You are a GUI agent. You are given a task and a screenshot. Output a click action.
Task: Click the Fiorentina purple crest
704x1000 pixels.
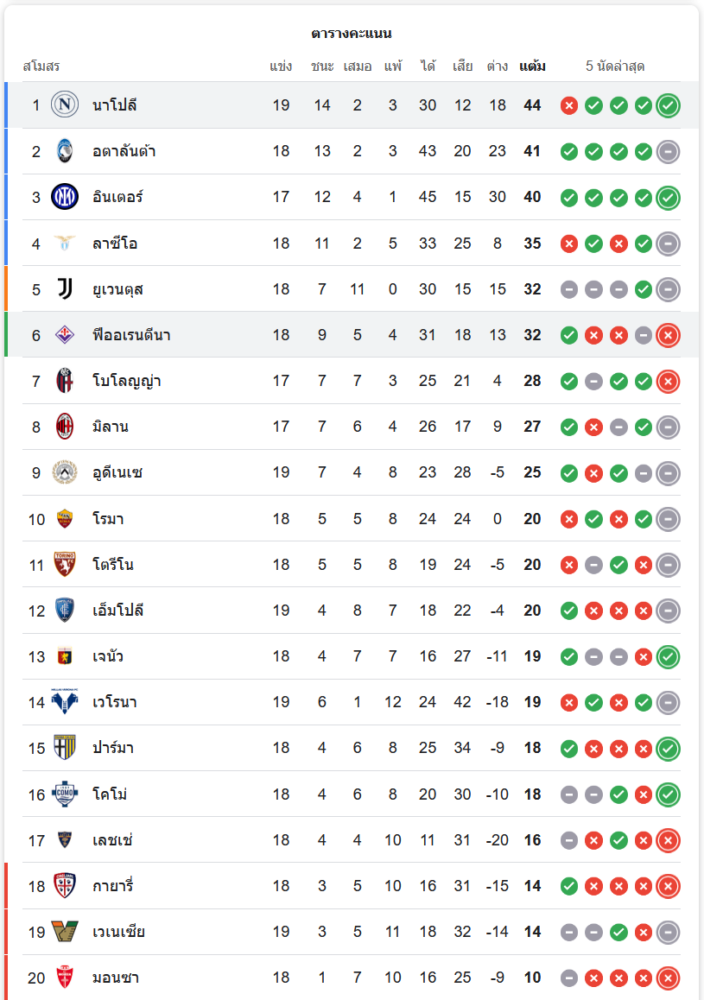65,335
